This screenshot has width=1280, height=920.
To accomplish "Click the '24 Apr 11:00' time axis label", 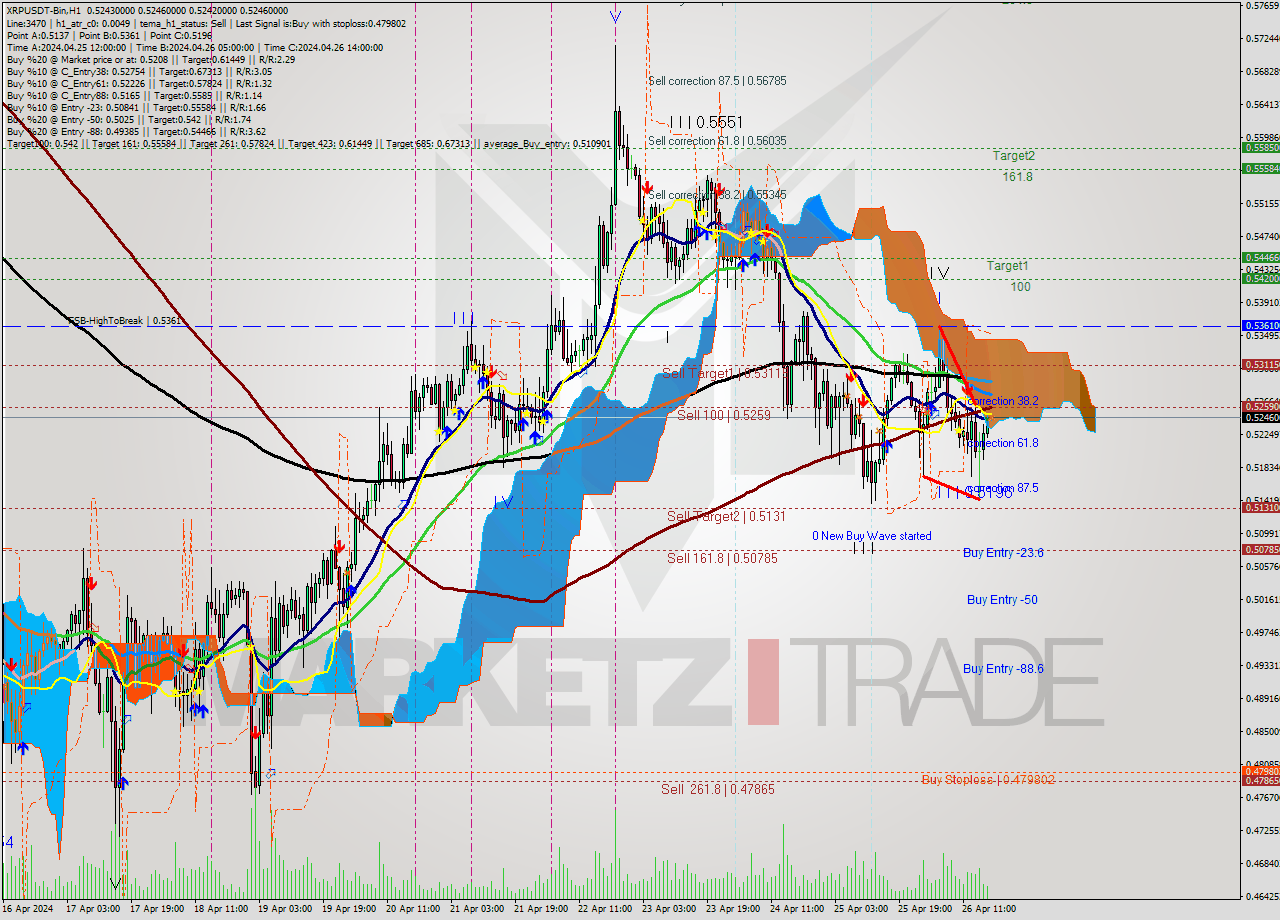I will point(799,909).
